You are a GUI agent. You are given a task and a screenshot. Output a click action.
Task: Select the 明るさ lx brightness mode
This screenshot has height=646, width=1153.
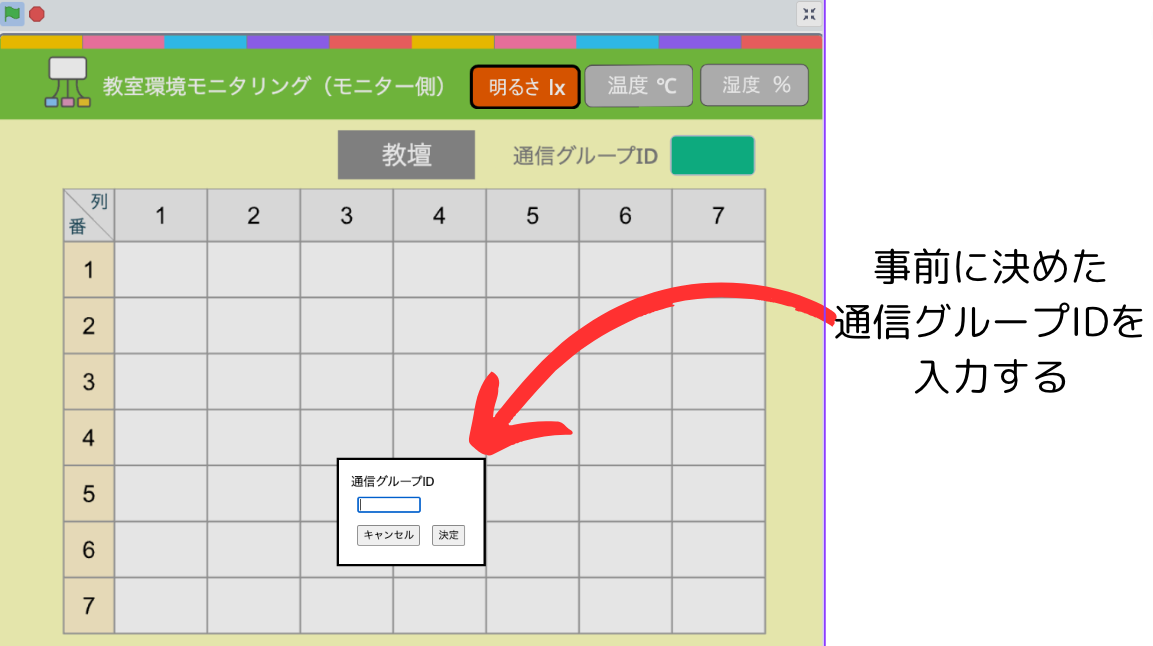click(x=526, y=87)
